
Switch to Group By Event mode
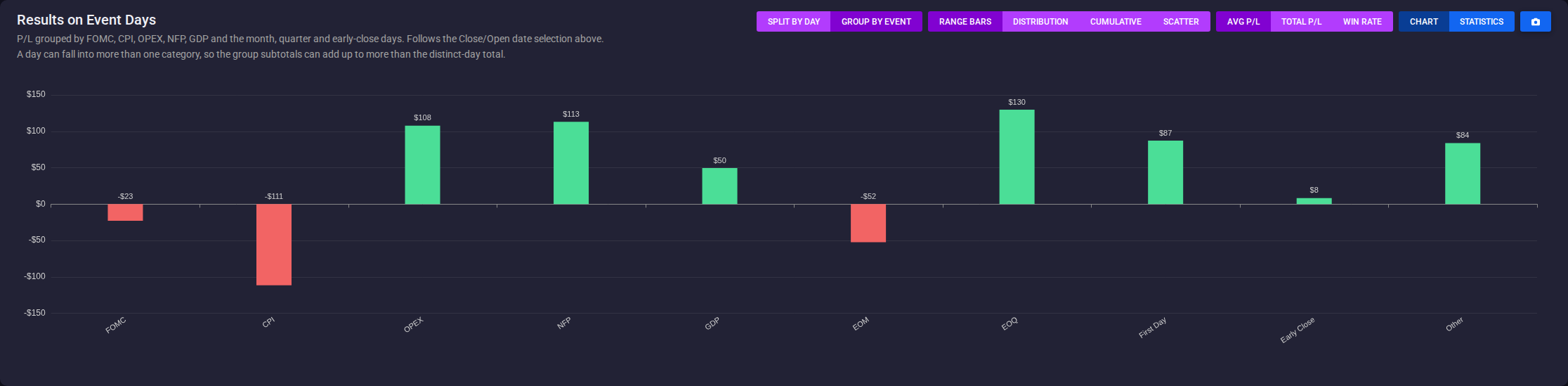pyautogui.click(x=876, y=22)
